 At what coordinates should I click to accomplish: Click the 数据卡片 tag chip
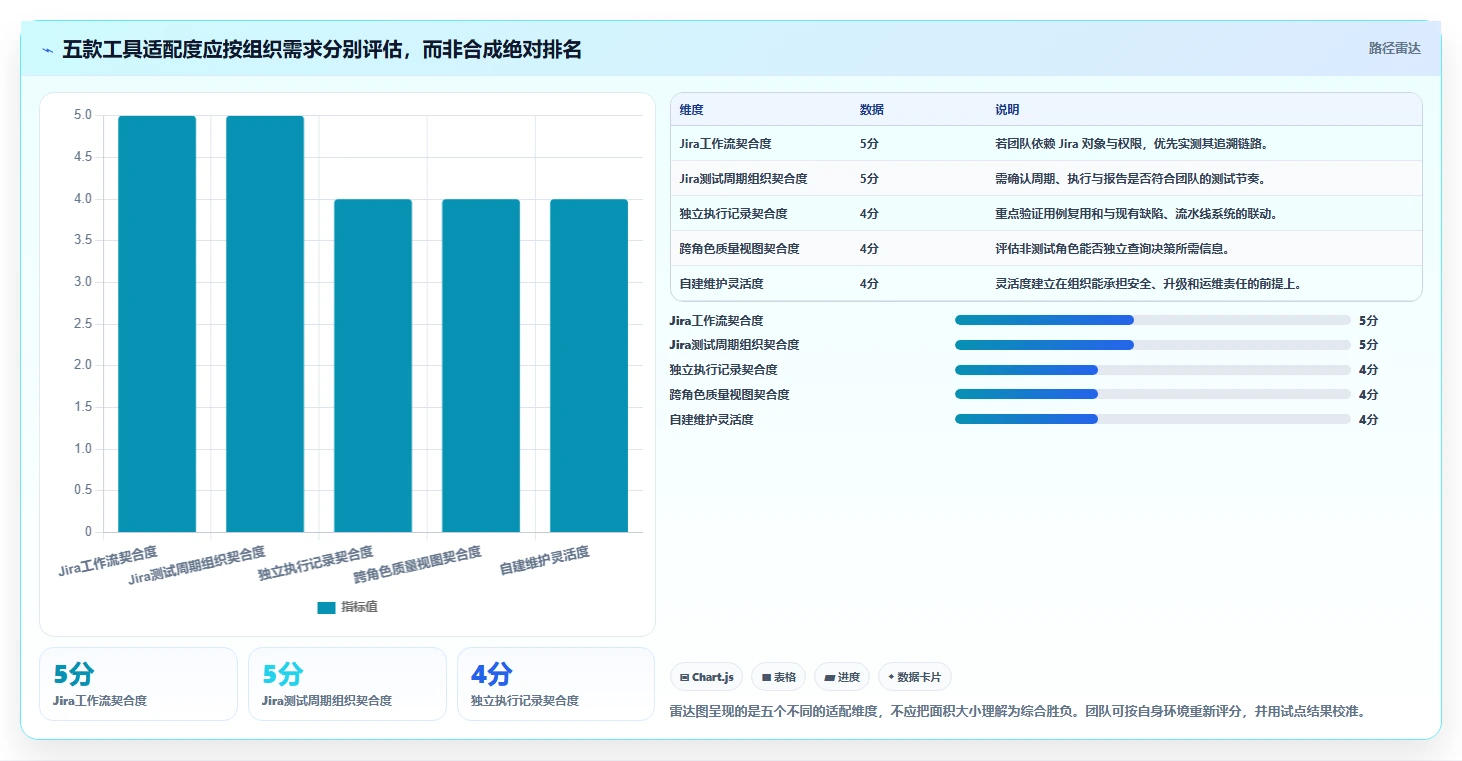pos(915,677)
